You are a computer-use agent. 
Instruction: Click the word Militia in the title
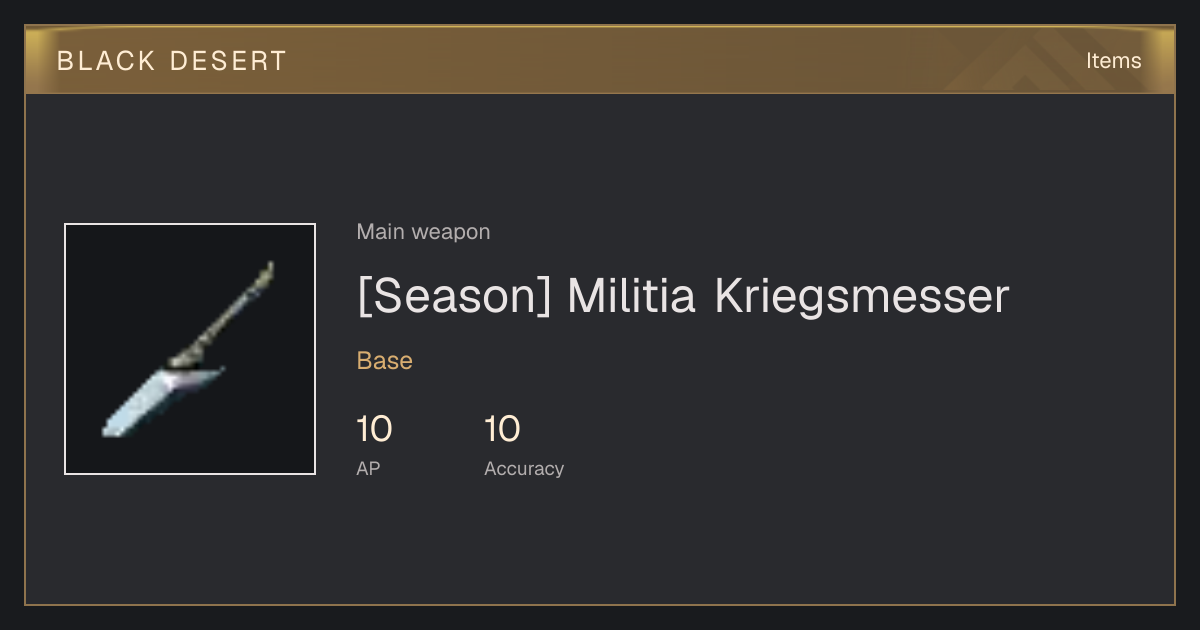pyautogui.click(x=631, y=296)
